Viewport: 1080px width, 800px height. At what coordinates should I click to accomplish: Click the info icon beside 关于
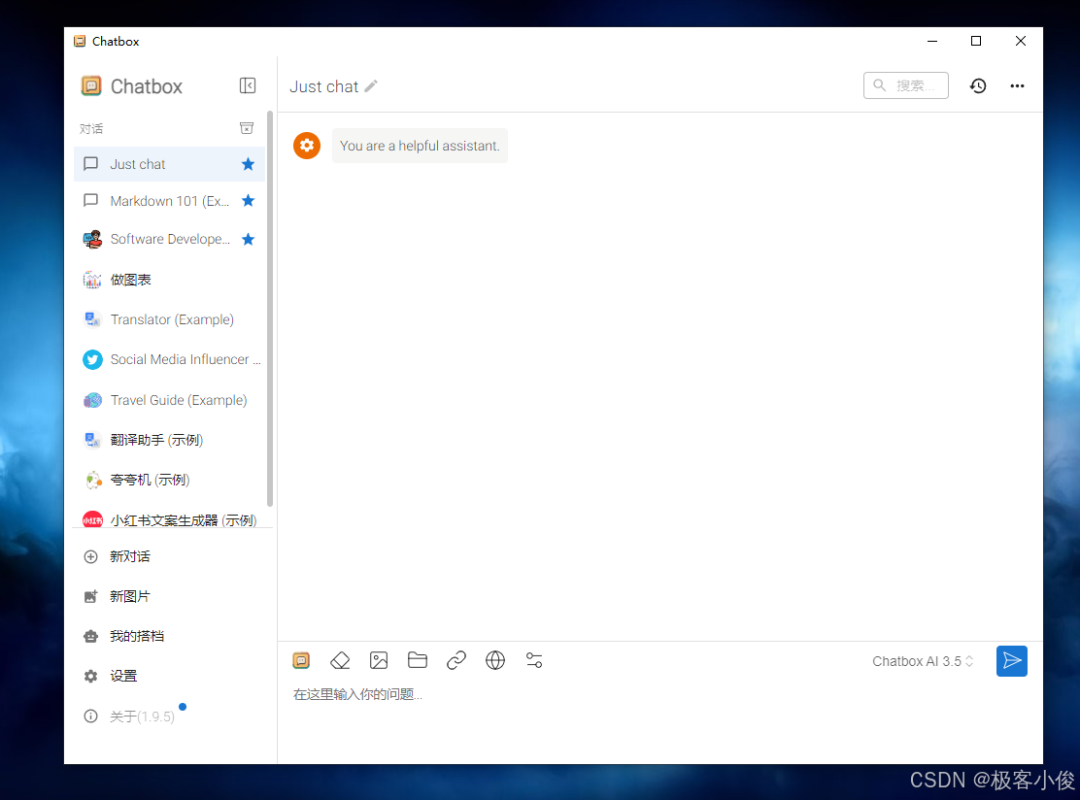pos(90,716)
